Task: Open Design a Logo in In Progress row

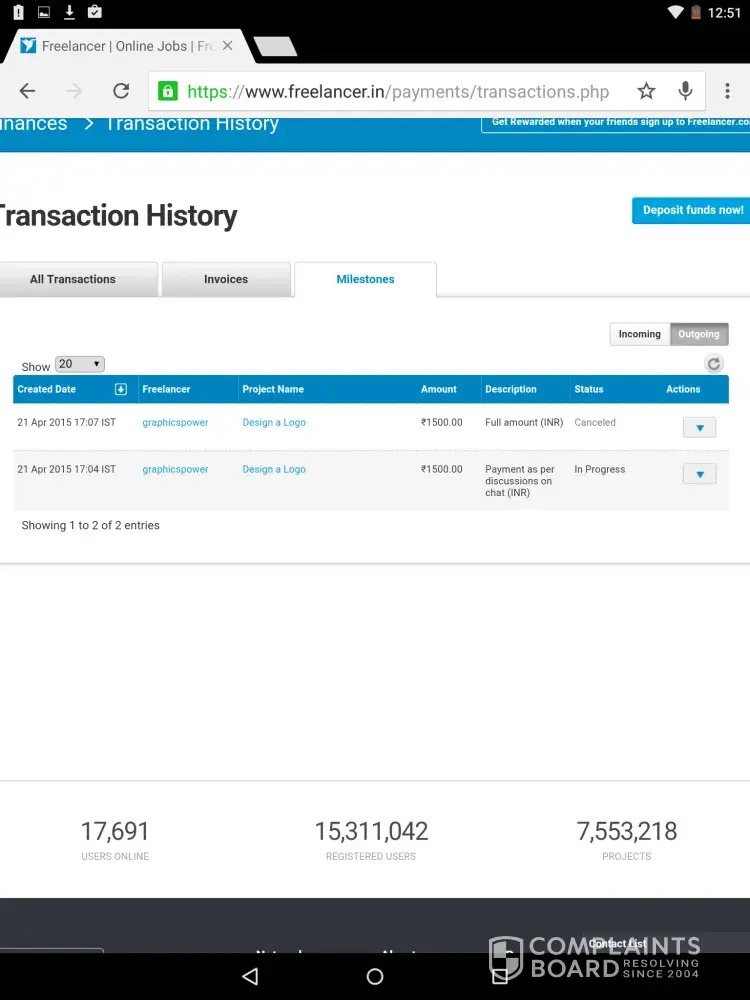Action: [274, 469]
